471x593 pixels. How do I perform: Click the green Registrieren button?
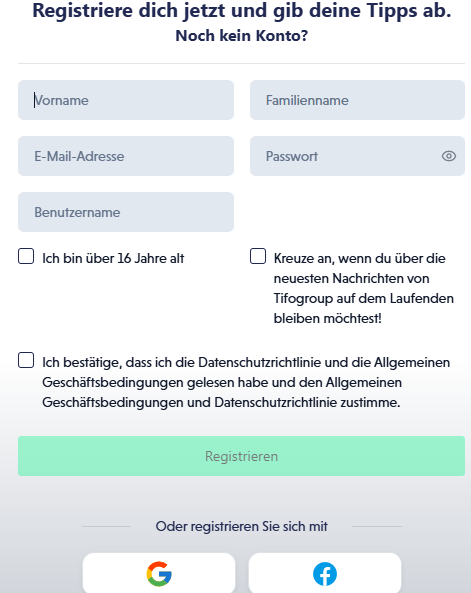tap(241, 456)
